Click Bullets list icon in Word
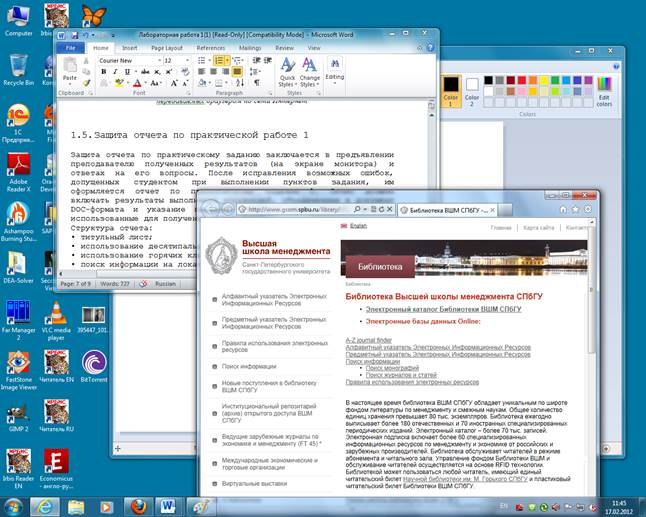Image resolution: width=646 pixels, height=517 pixels. (x=201, y=61)
